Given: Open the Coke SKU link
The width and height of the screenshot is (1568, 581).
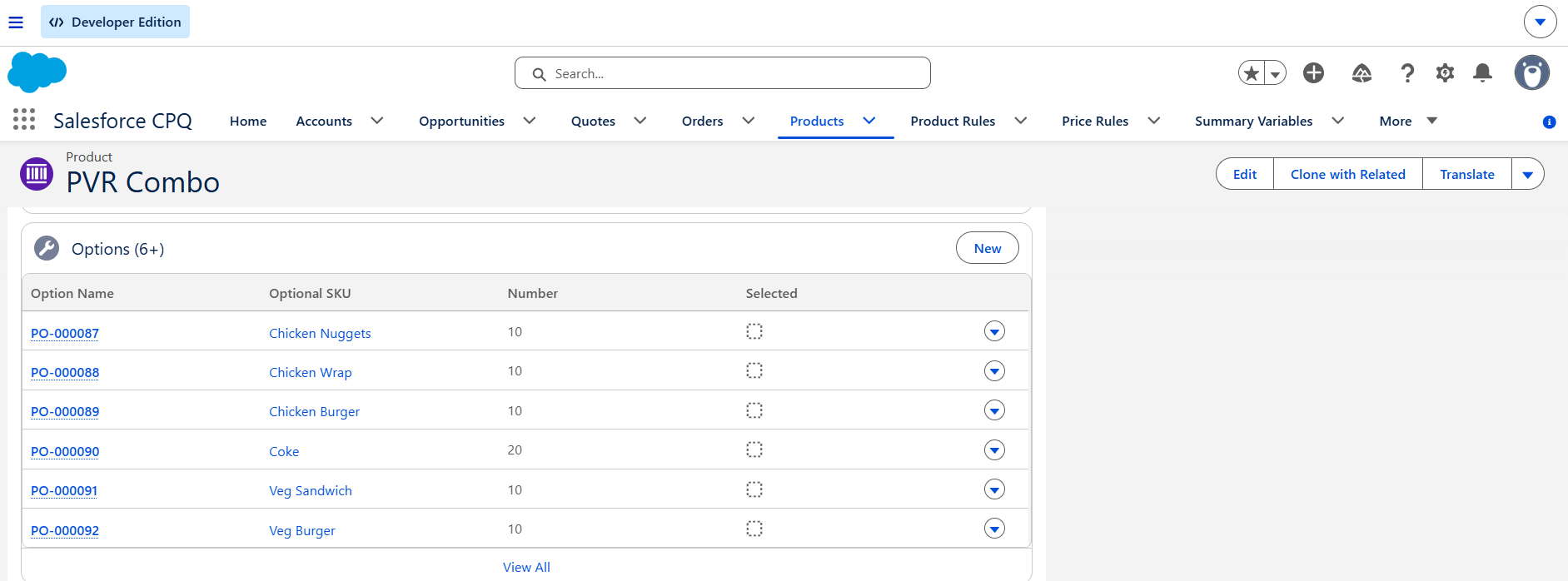Looking at the screenshot, I should [284, 451].
